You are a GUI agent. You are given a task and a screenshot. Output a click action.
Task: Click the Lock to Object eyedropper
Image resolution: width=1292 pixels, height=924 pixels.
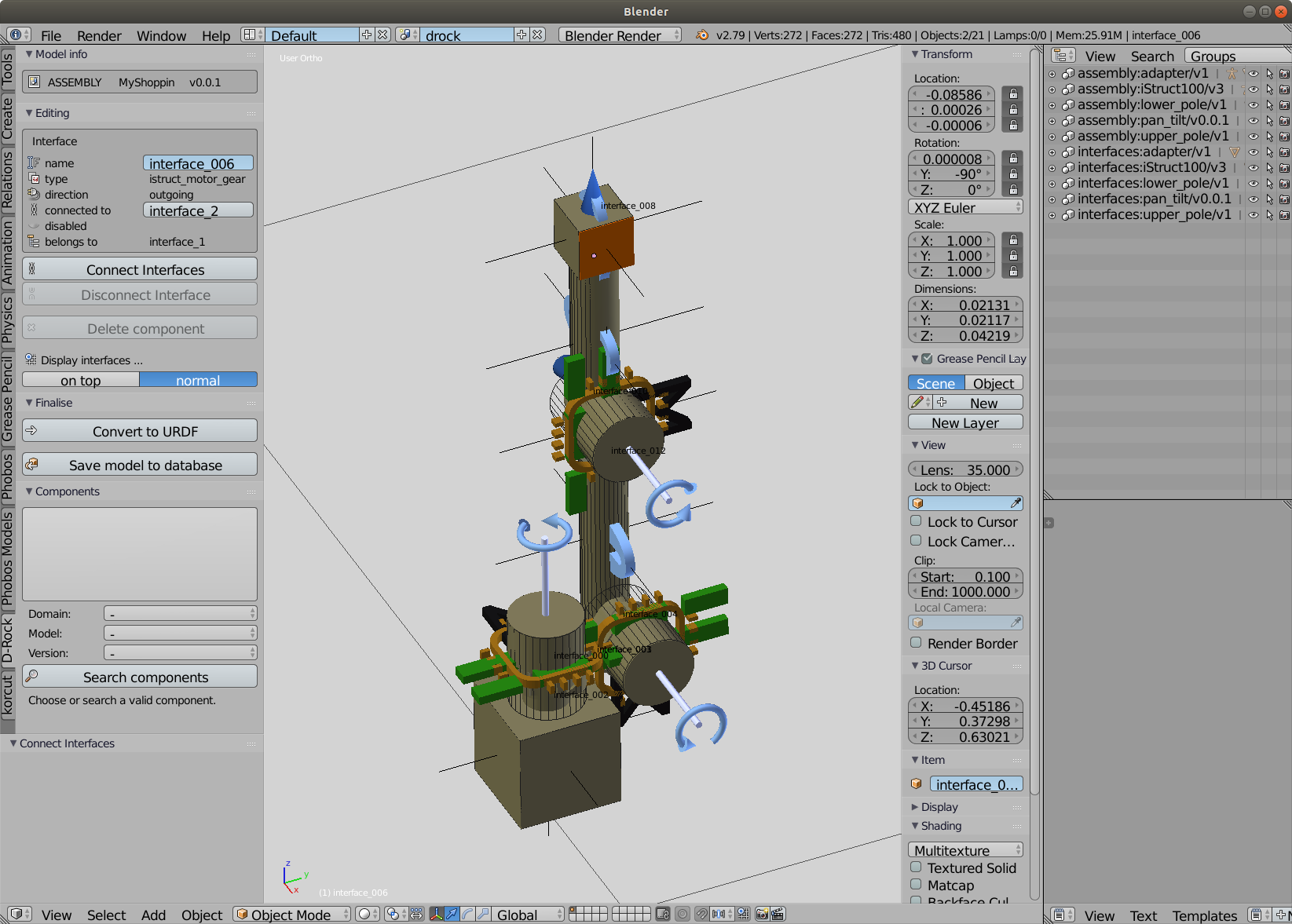[1016, 503]
